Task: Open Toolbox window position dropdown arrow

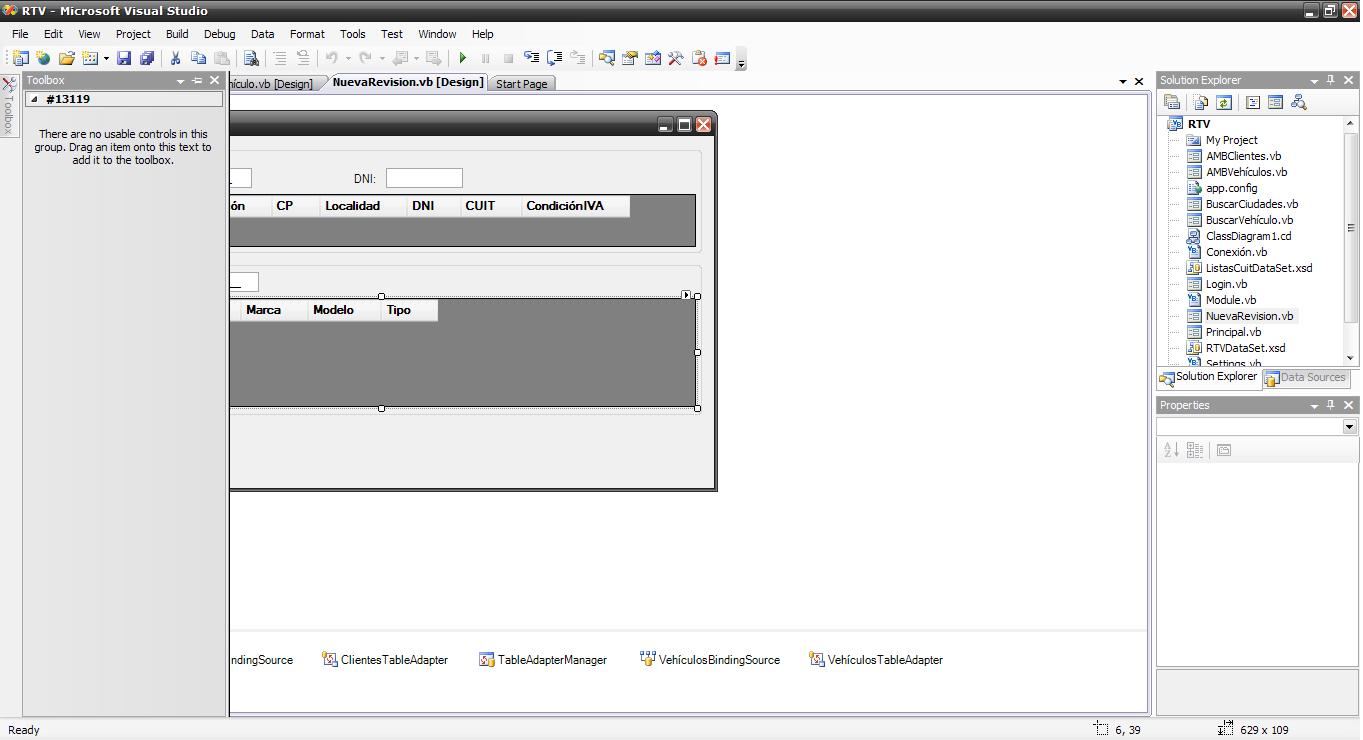Action: (x=180, y=81)
